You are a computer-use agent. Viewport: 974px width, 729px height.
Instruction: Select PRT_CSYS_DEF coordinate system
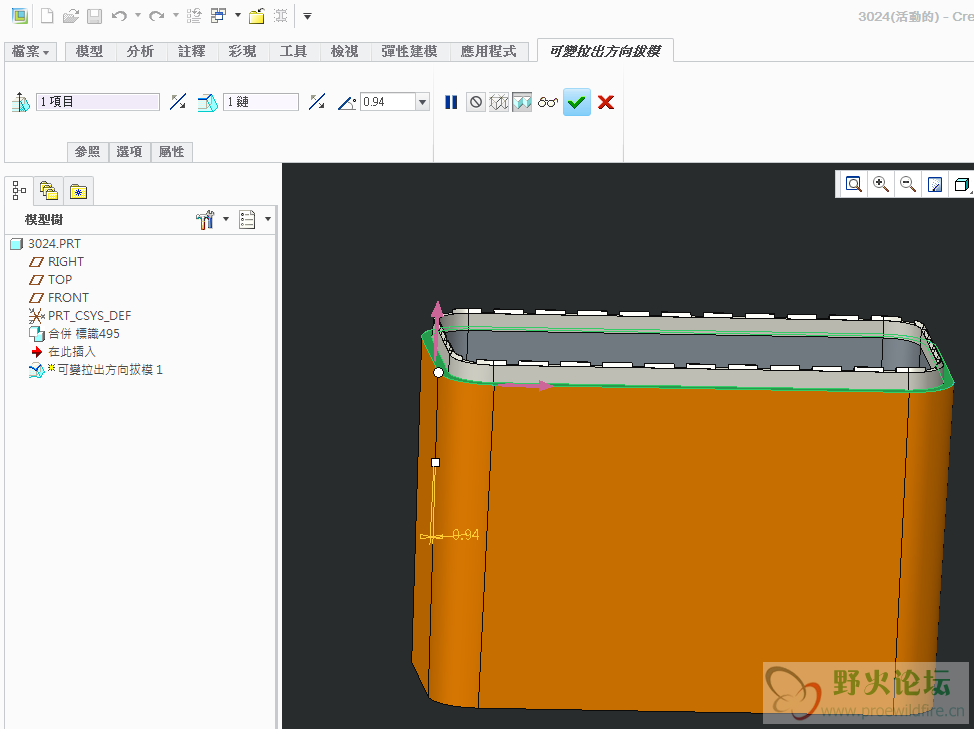(80, 316)
